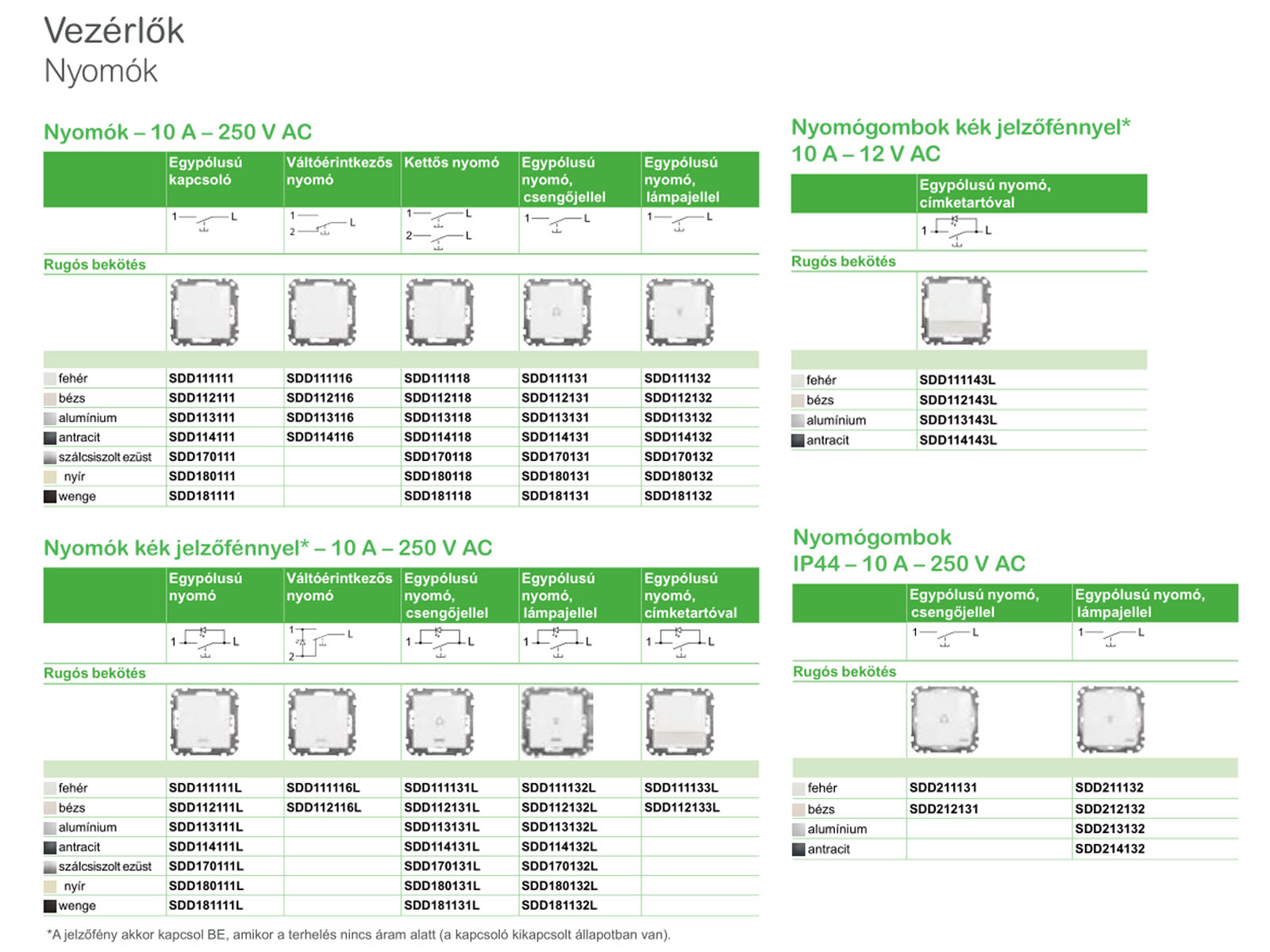This screenshot has width=1270, height=952.
Task: Select címketartóval image in kék jelzőfénnyel 250 V table
Action: click(680, 722)
